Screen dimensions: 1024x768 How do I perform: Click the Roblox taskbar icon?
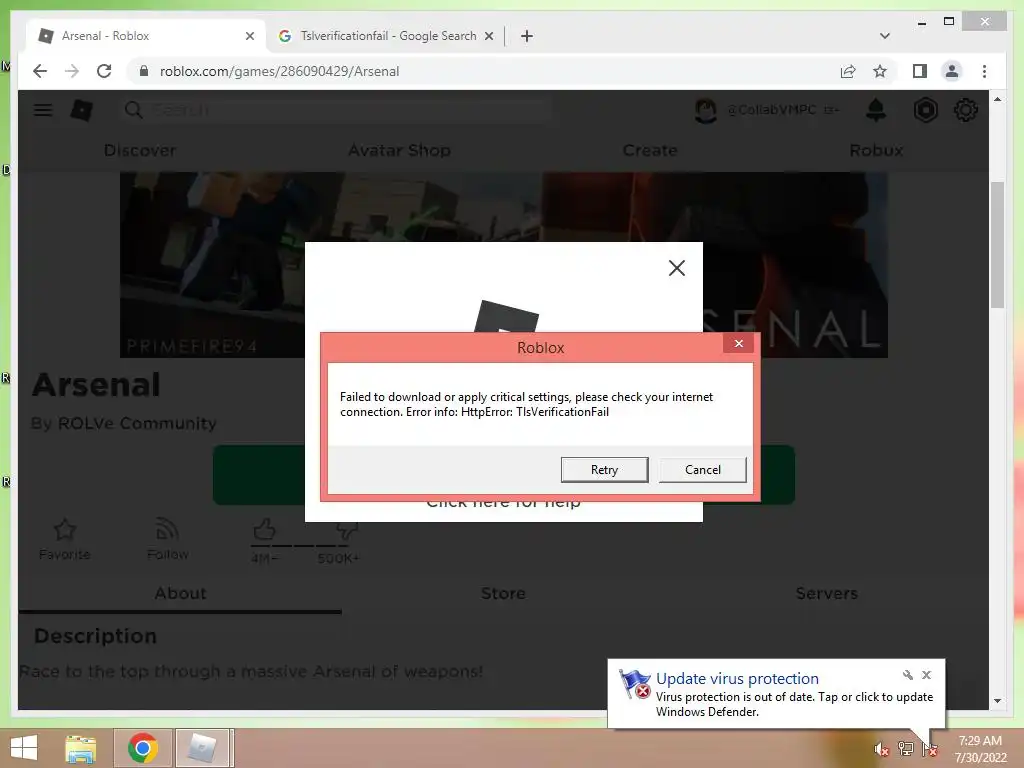pyautogui.click(x=202, y=748)
